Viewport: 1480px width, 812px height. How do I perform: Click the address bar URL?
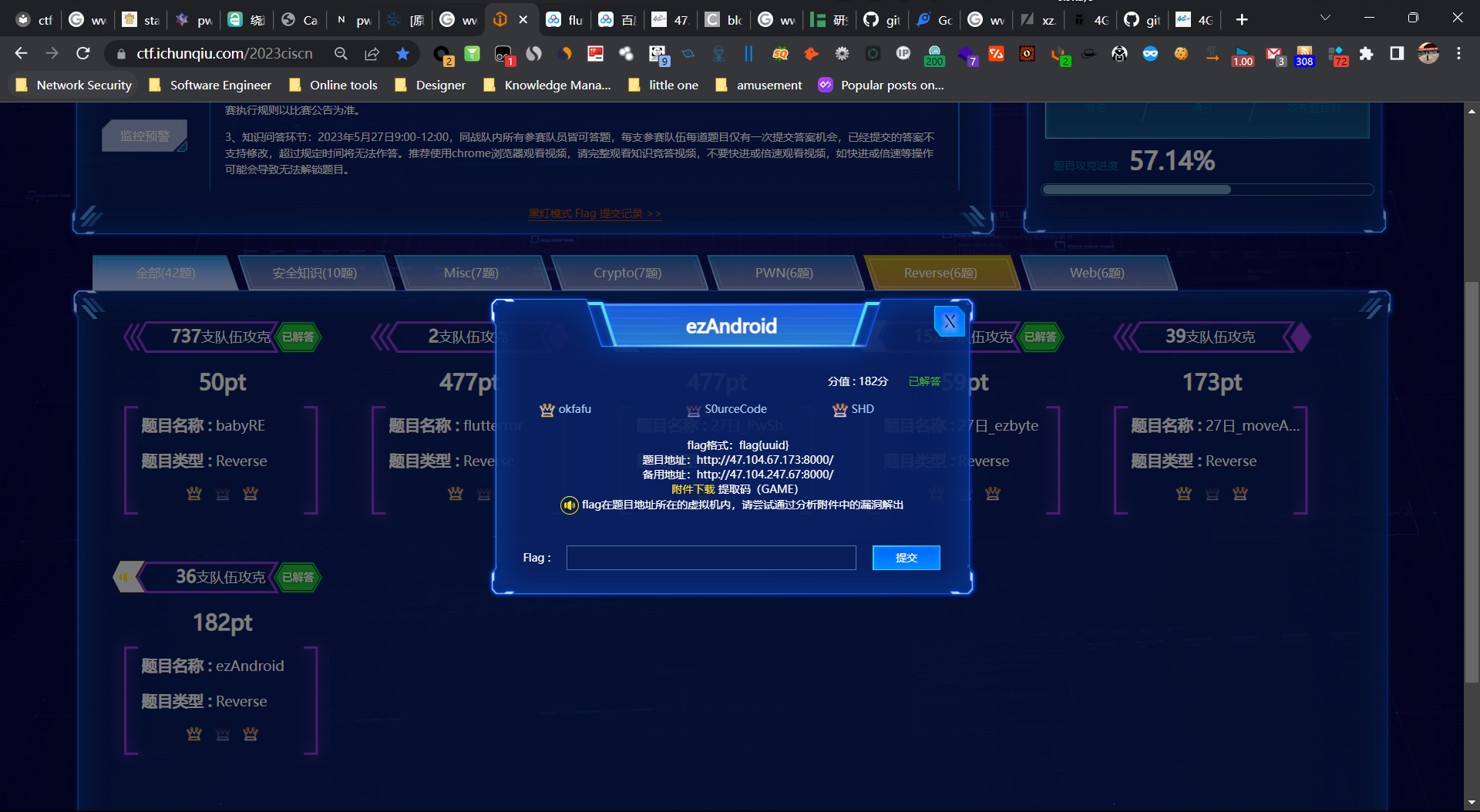coord(224,53)
